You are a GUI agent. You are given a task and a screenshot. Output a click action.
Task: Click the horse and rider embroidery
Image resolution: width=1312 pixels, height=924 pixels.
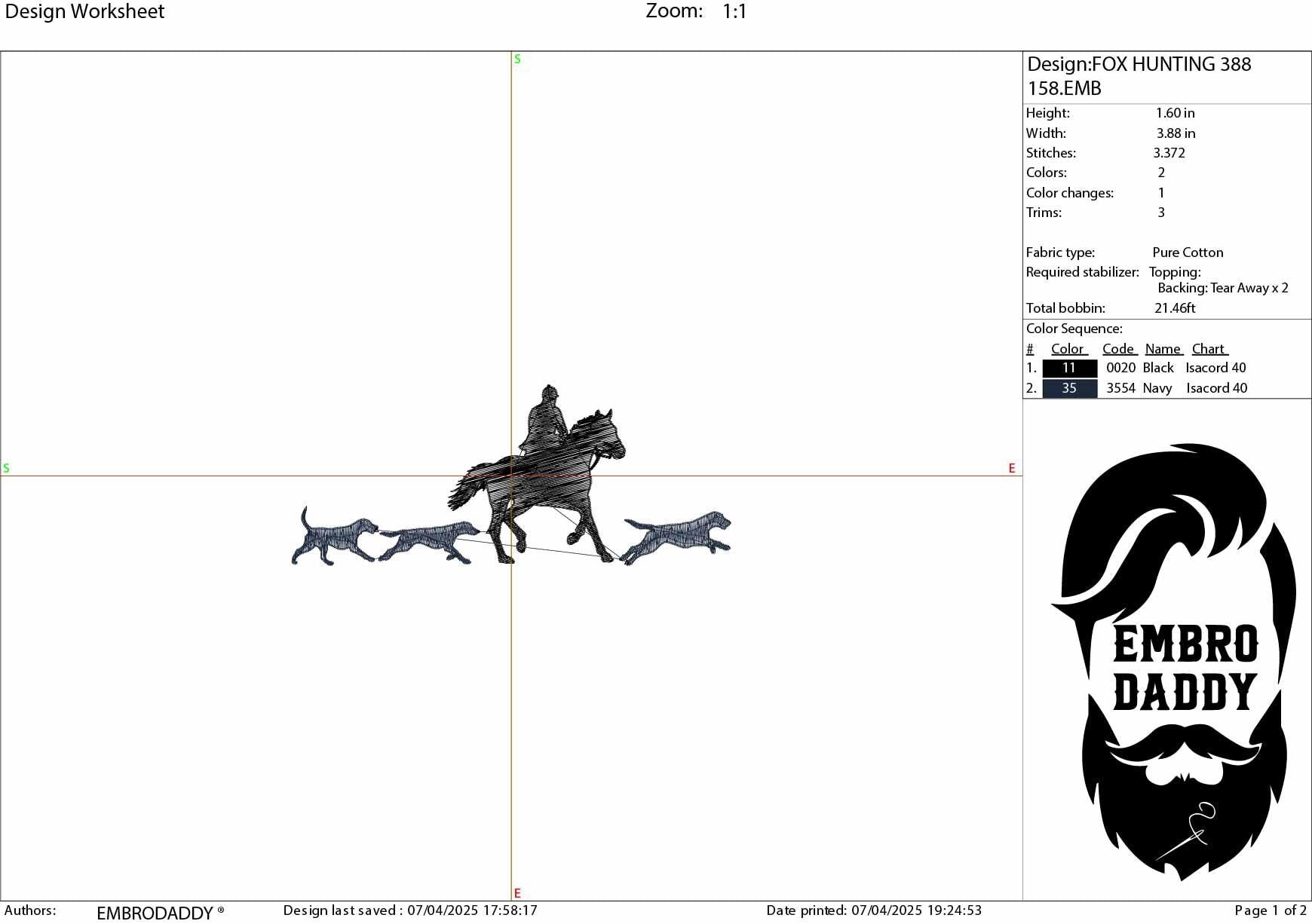click(x=537, y=475)
